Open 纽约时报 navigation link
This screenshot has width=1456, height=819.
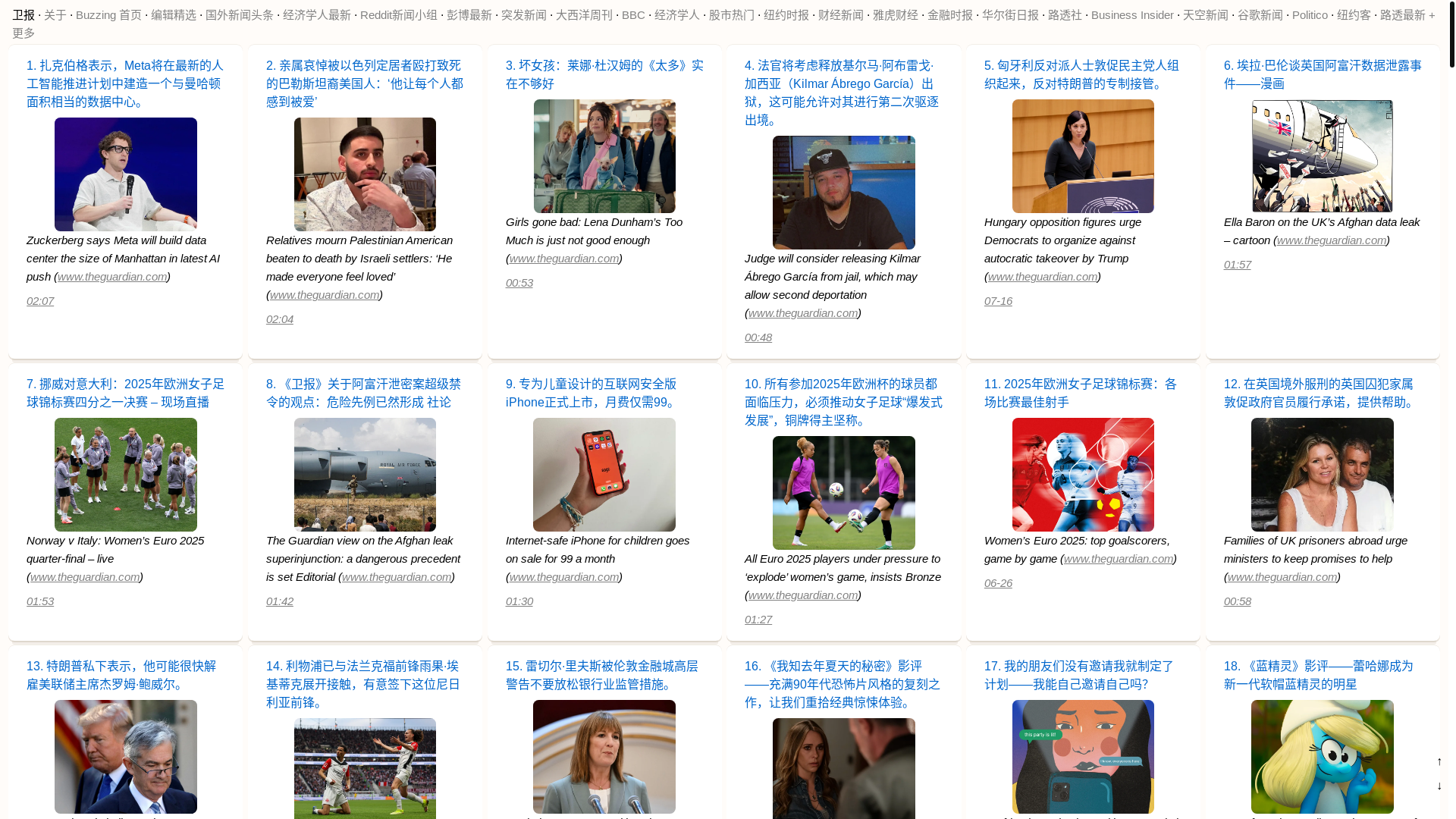786,15
